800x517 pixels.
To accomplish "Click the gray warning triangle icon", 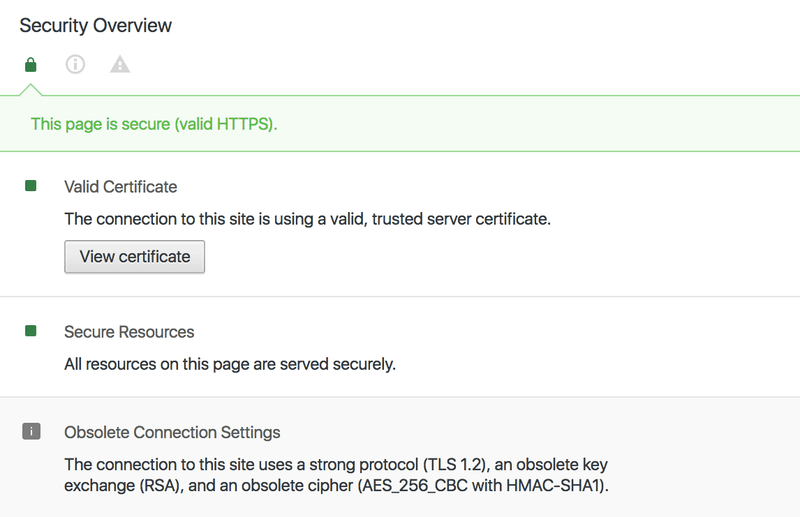I will (x=120, y=64).
